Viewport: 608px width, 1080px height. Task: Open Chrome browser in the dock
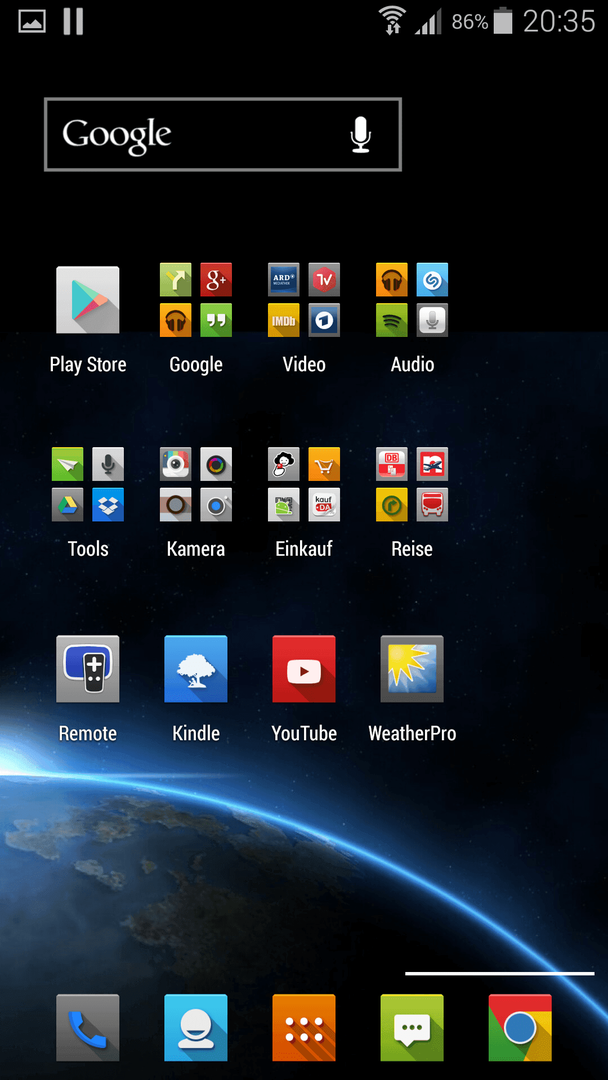coord(520,1028)
